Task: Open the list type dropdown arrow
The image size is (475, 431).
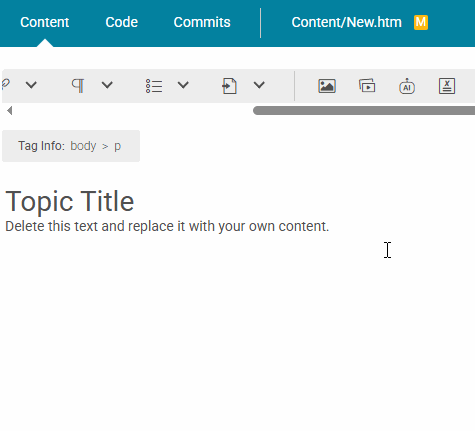Action: pyautogui.click(x=183, y=85)
